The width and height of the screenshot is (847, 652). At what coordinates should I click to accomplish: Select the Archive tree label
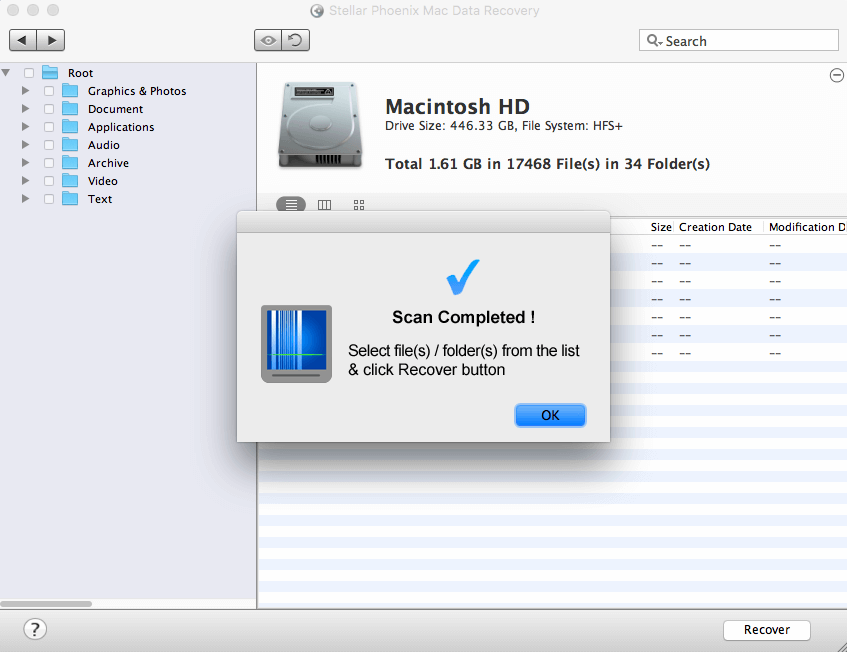click(x=108, y=163)
